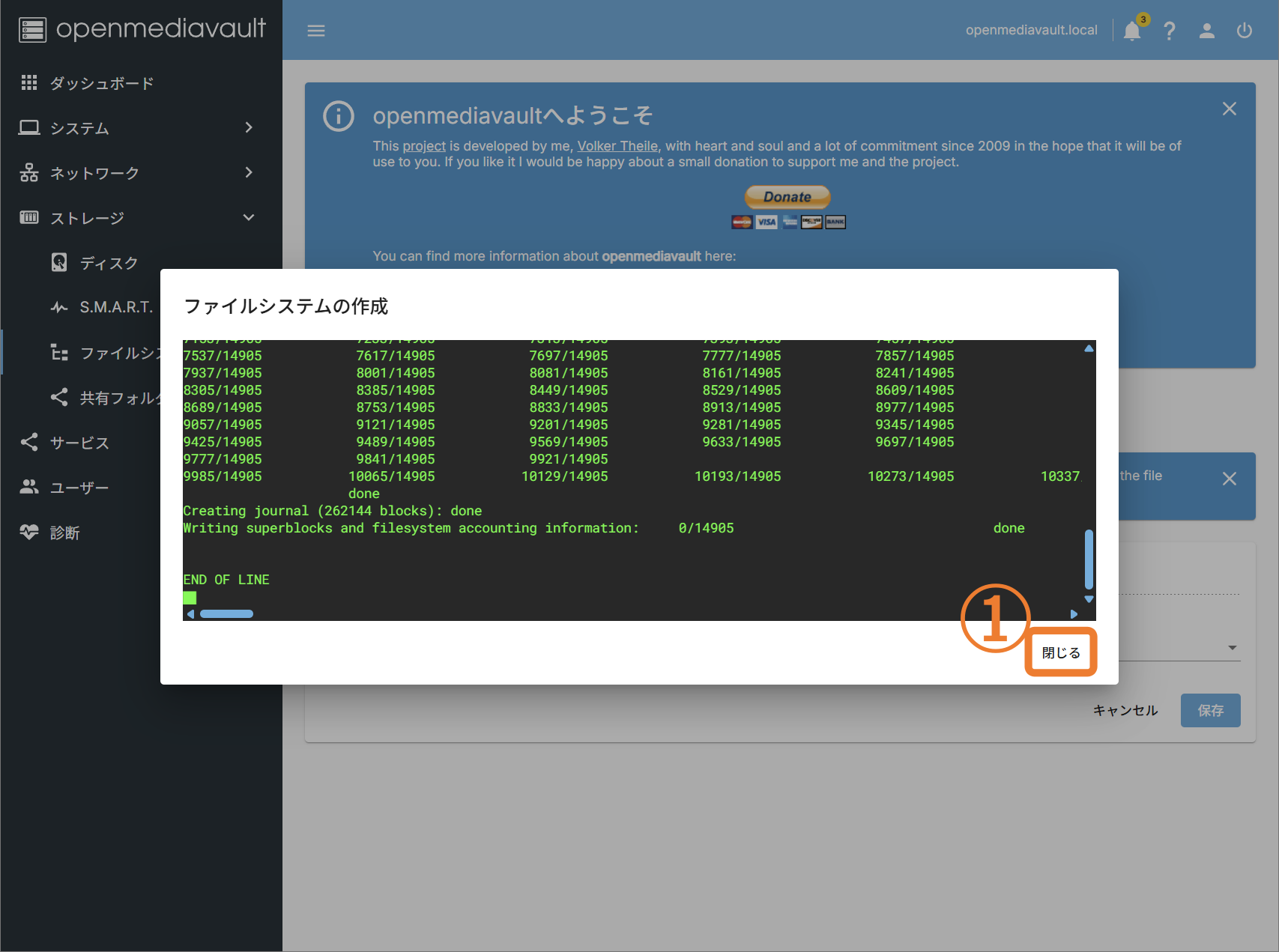The width and height of the screenshot is (1279, 952).
Task: Click the システム laptop icon
Action: [x=29, y=128]
